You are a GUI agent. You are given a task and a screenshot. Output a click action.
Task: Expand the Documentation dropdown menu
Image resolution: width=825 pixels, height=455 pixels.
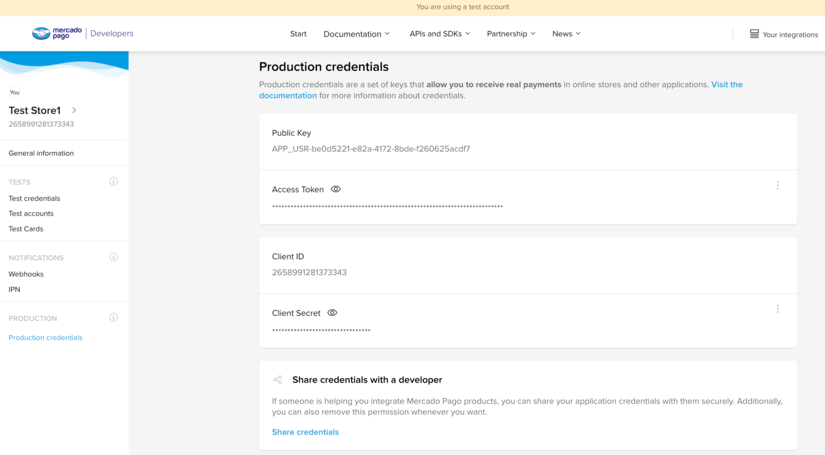pyautogui.click(x=356, y=34)
